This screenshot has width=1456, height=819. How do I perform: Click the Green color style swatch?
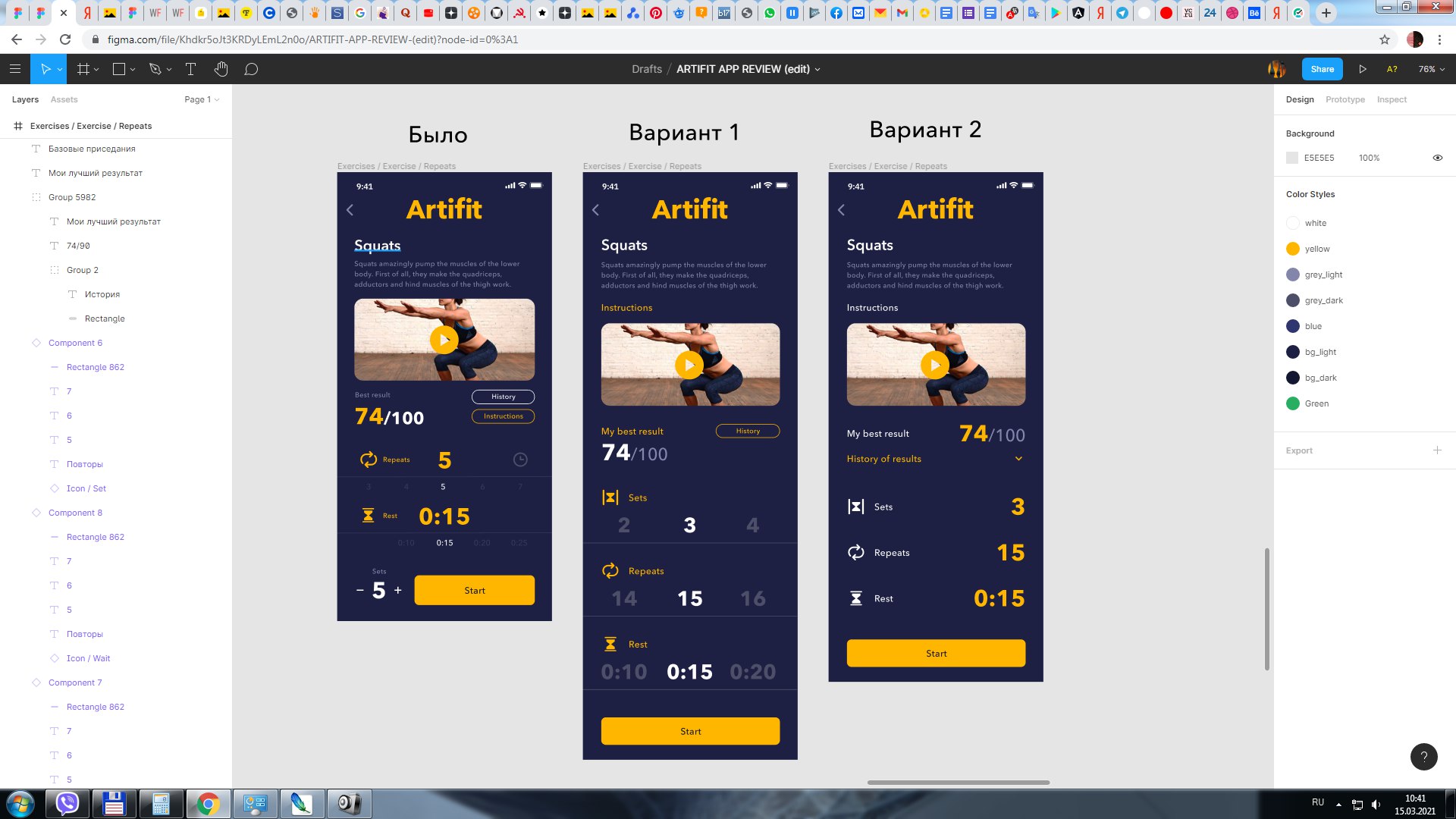pyautogui.click(x=1293, y=403)
